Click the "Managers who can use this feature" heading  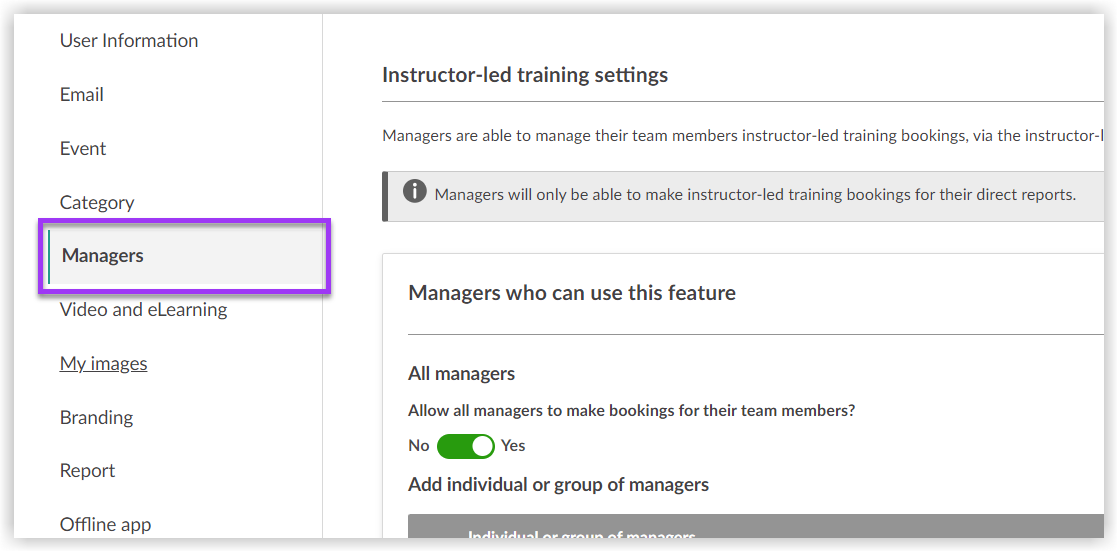coord(572,293)
